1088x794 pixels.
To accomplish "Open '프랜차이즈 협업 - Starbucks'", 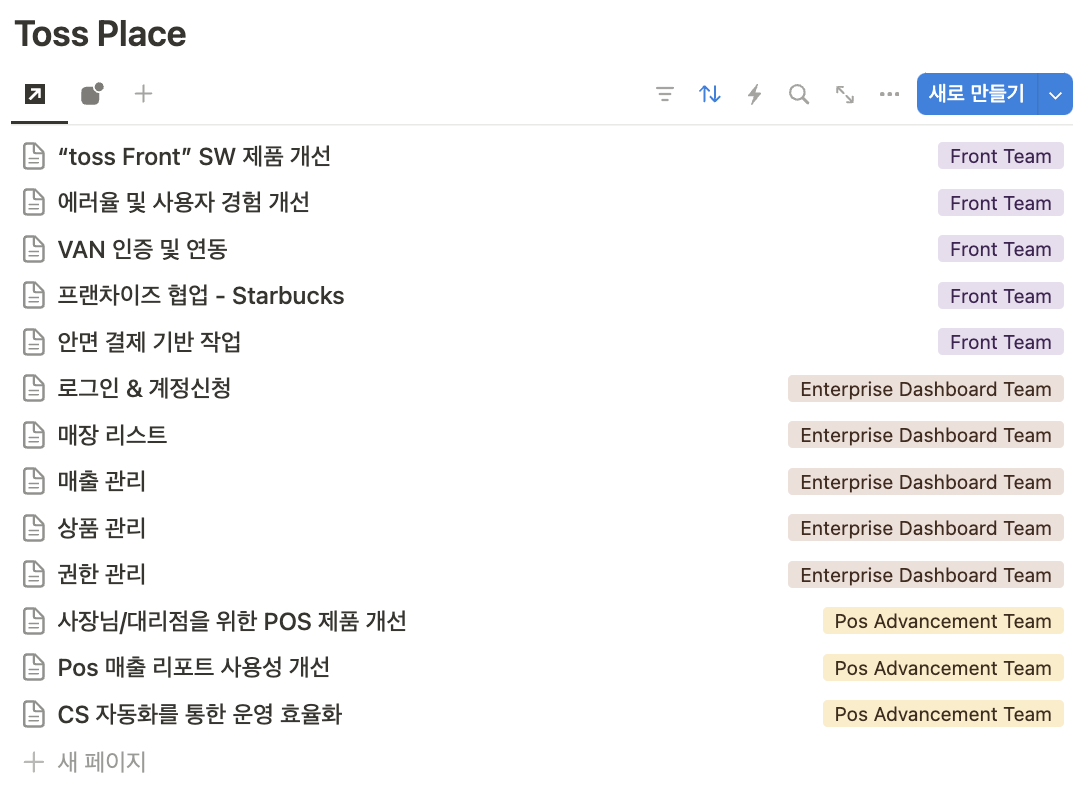I will point(199,295).
